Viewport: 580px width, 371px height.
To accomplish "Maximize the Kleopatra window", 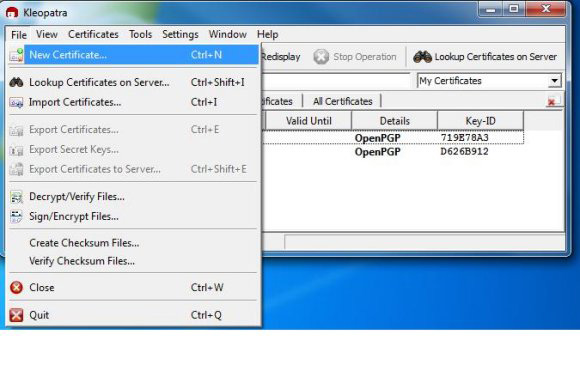I will click(x=514, y=9).
